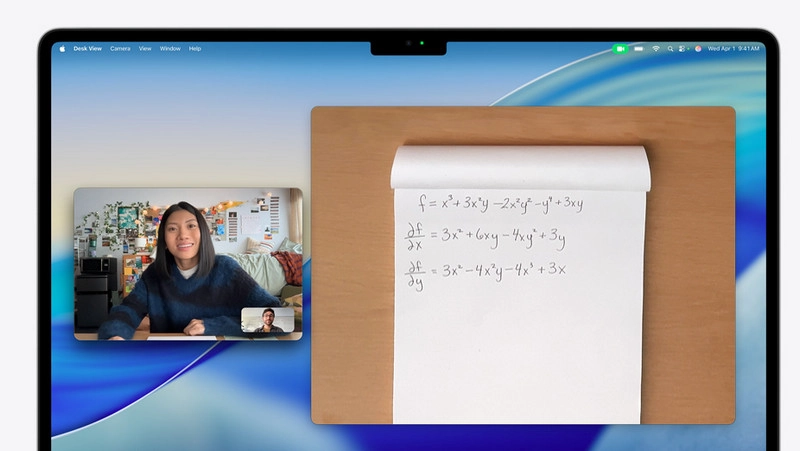Select the FaceTime call window with woman
This screenshot has height=451, width=800.
tap(188, 264)
